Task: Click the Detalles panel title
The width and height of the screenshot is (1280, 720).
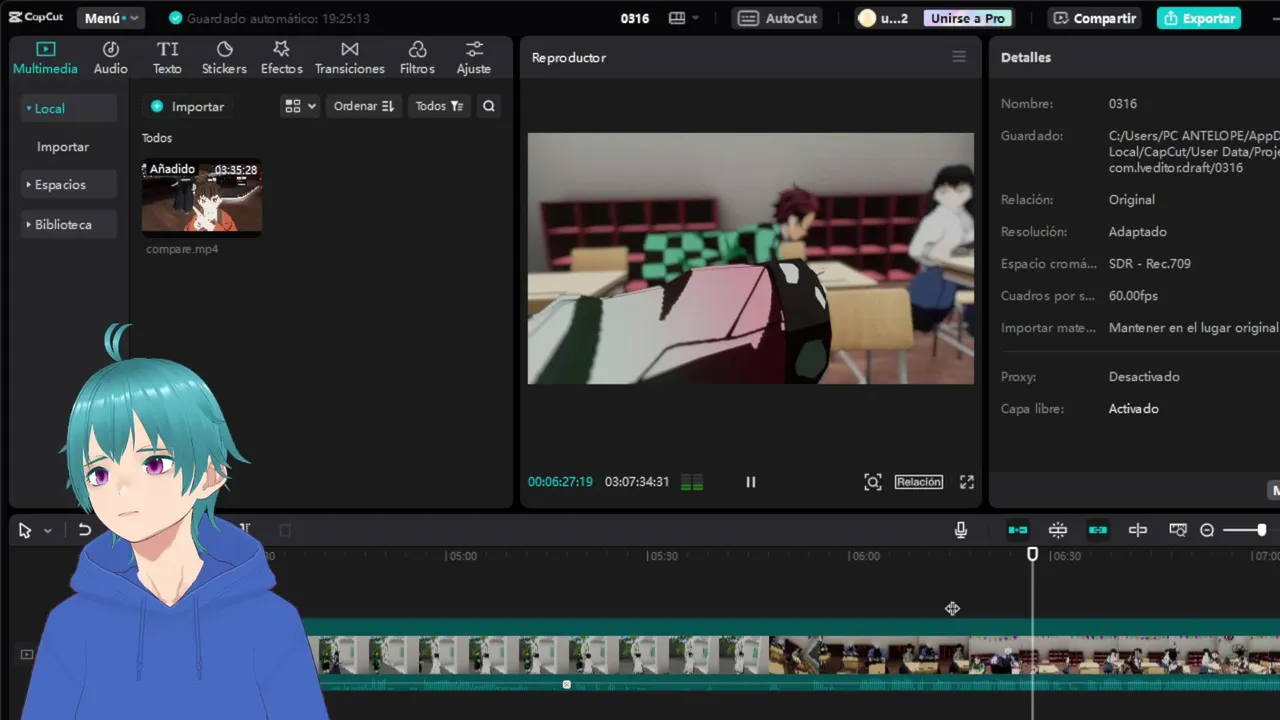Action: [x=1026, y=58]
